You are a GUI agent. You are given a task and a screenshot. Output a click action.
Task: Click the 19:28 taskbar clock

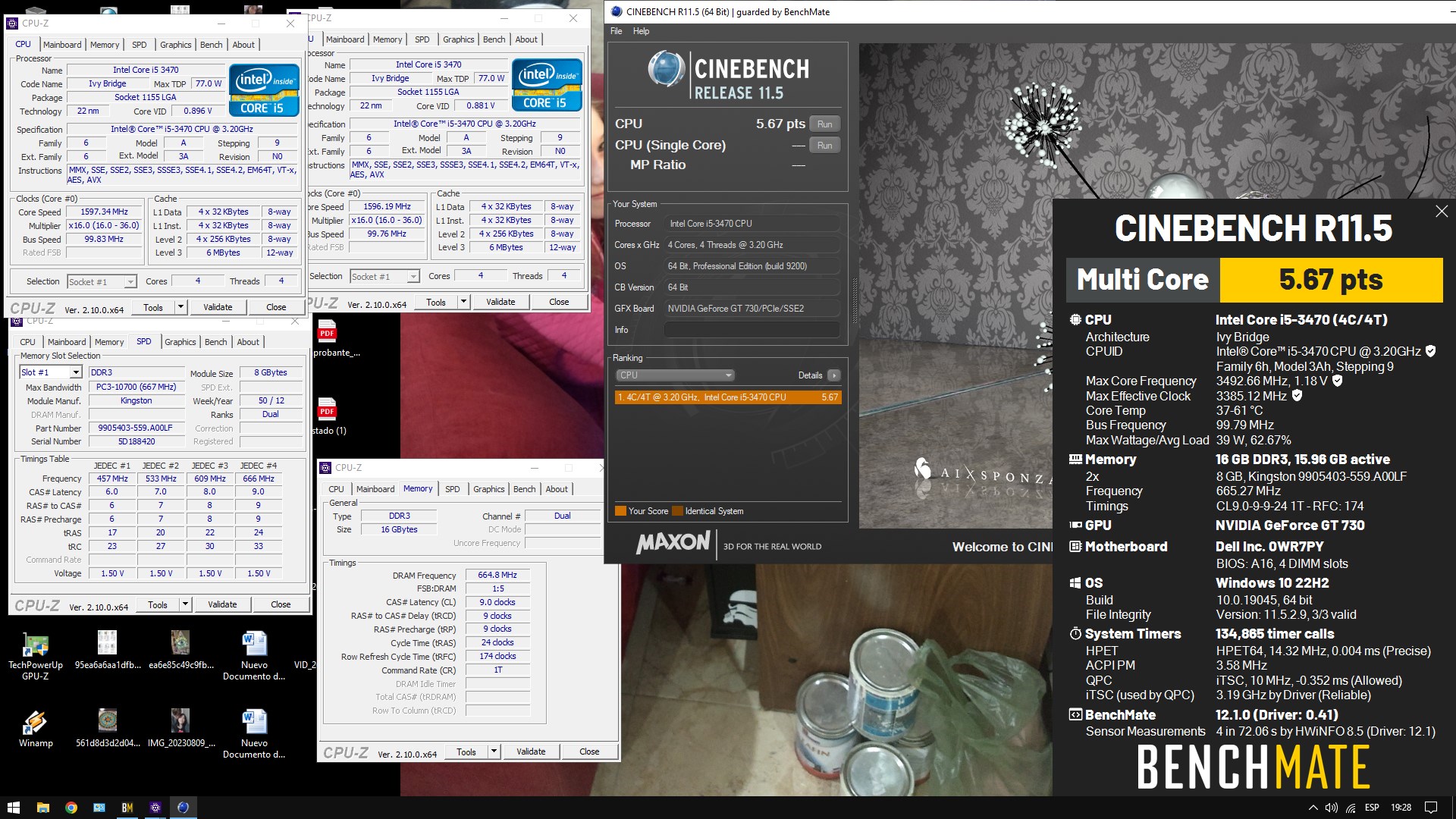point(1401,808)
